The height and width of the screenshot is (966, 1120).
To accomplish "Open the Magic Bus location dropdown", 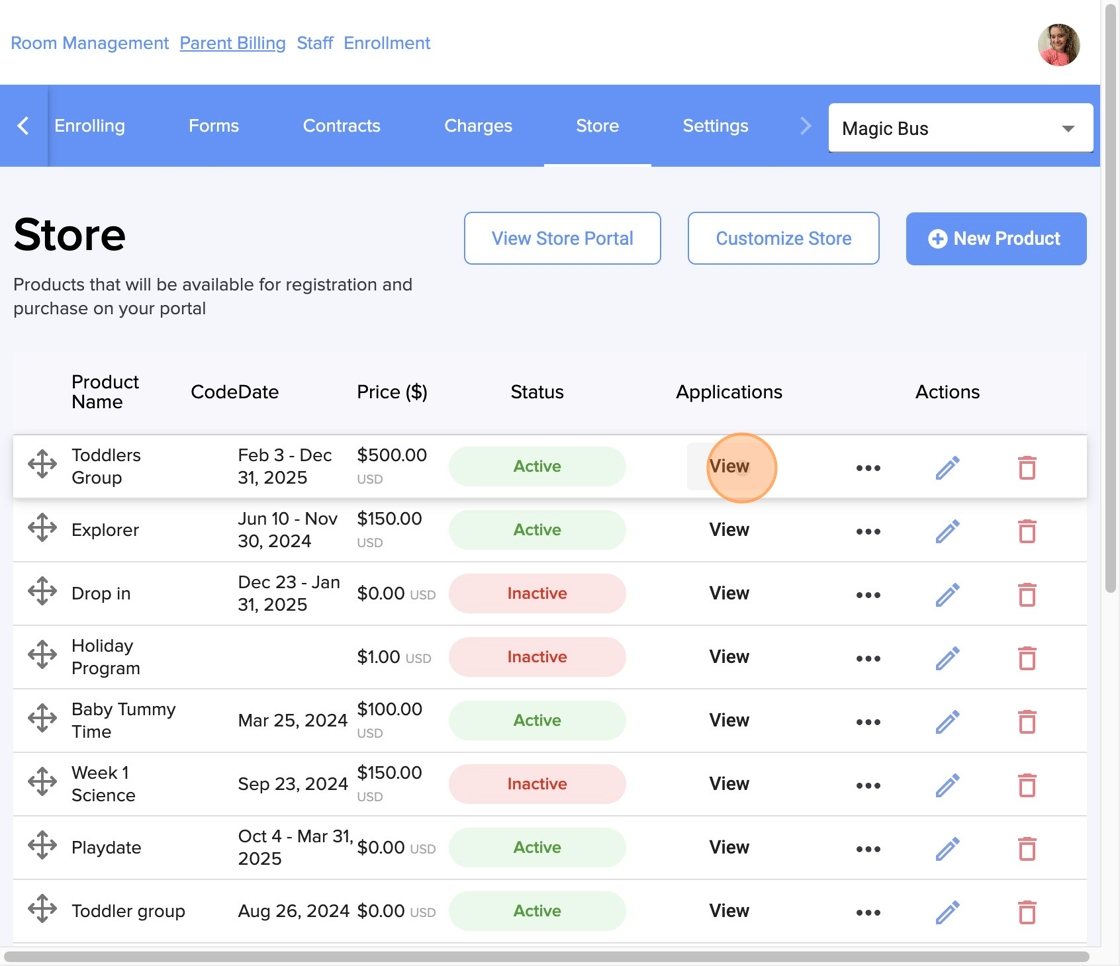I will click(960, 129).
